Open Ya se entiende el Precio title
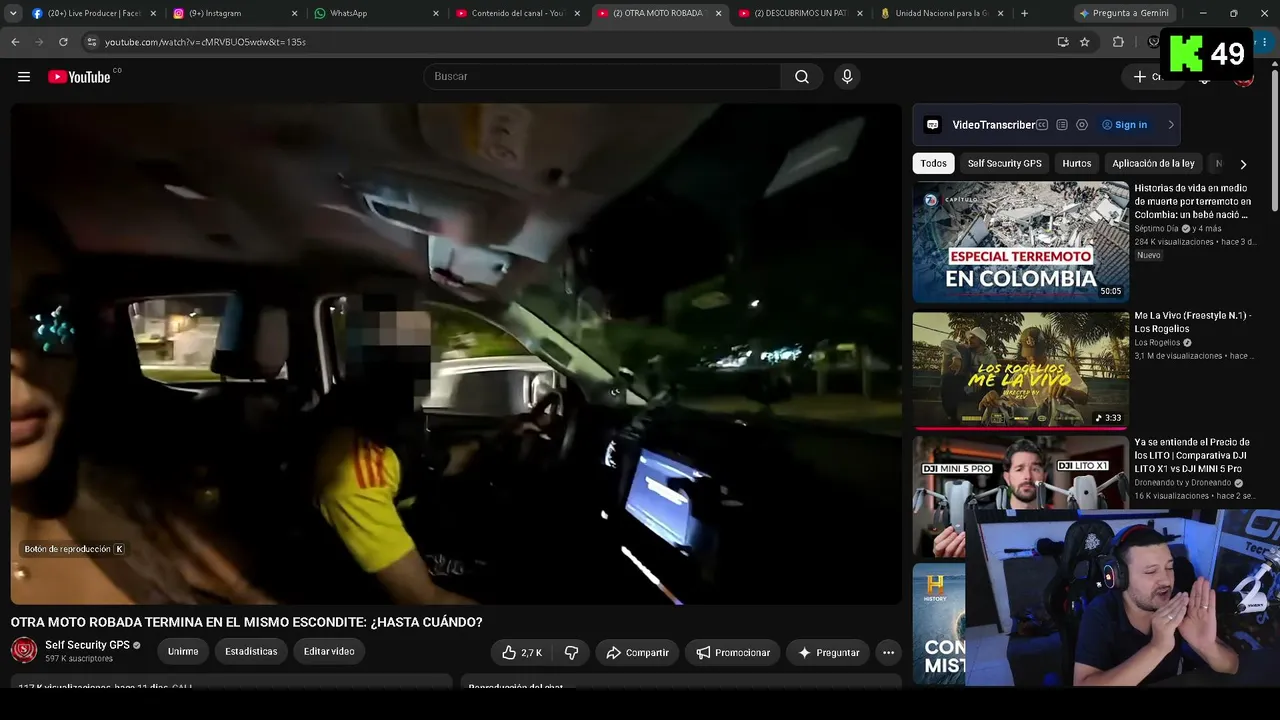 [x=1192, y=455]
